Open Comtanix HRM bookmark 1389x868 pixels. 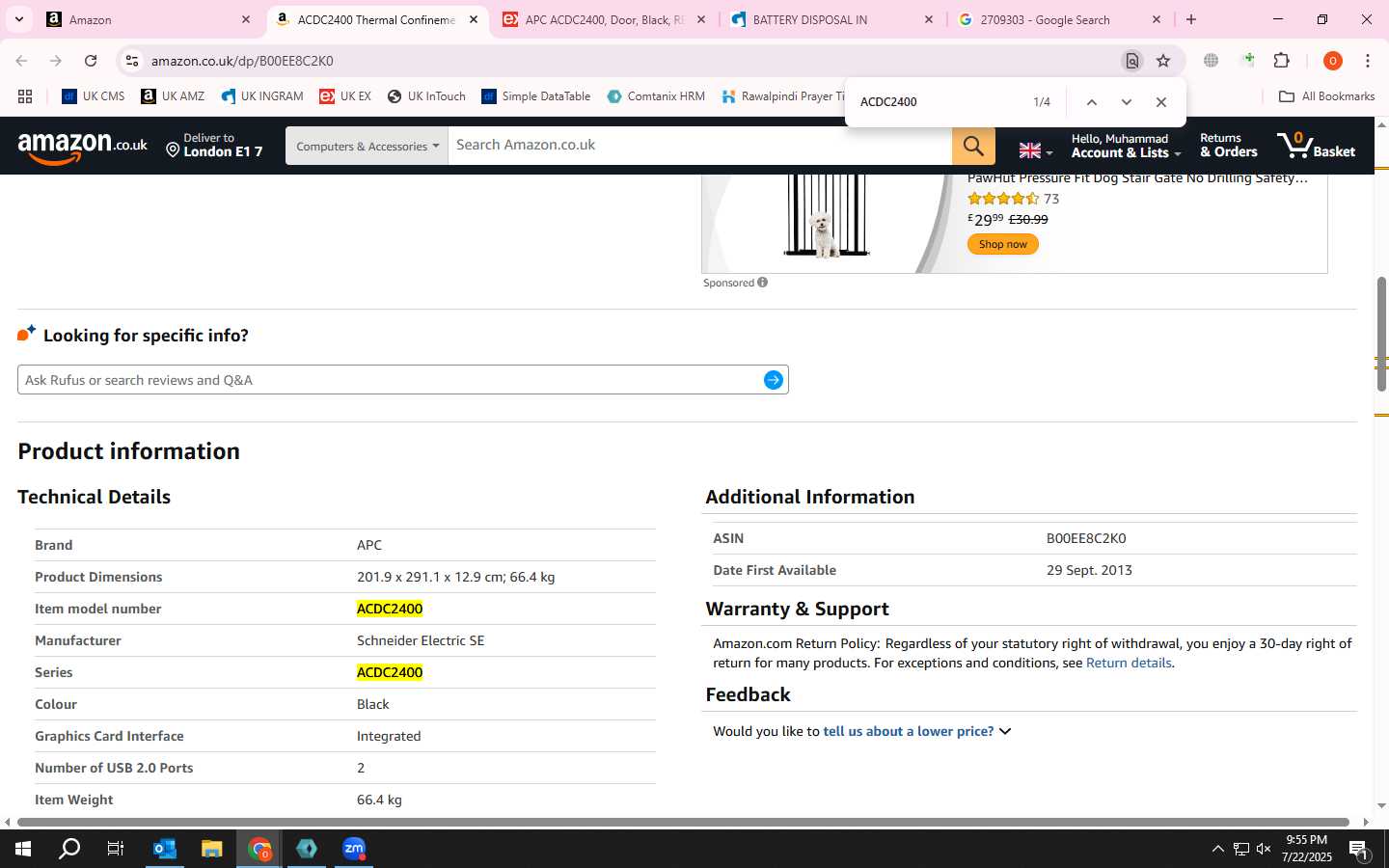[x=656, y=96]
